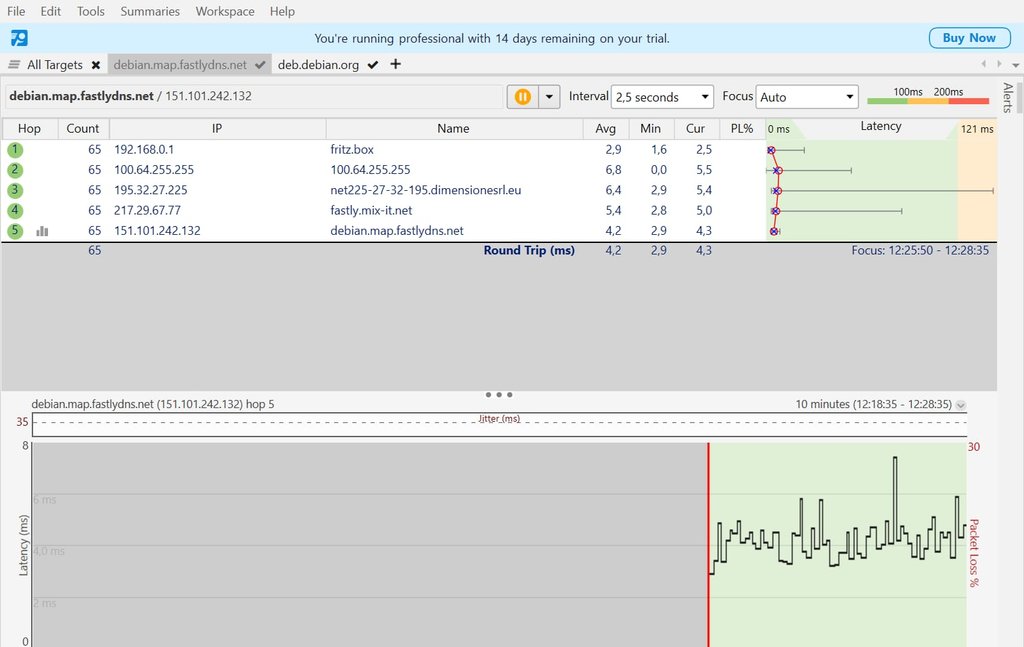Viewport: 1024px width, 647px height.
Task: Toggle timeline graph icon for hop 5
Action: tap(43, 231)
